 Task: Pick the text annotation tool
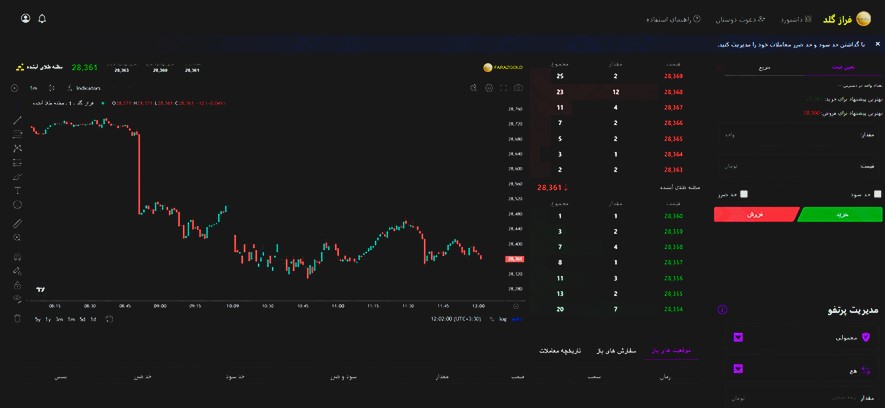click(17, 190)
